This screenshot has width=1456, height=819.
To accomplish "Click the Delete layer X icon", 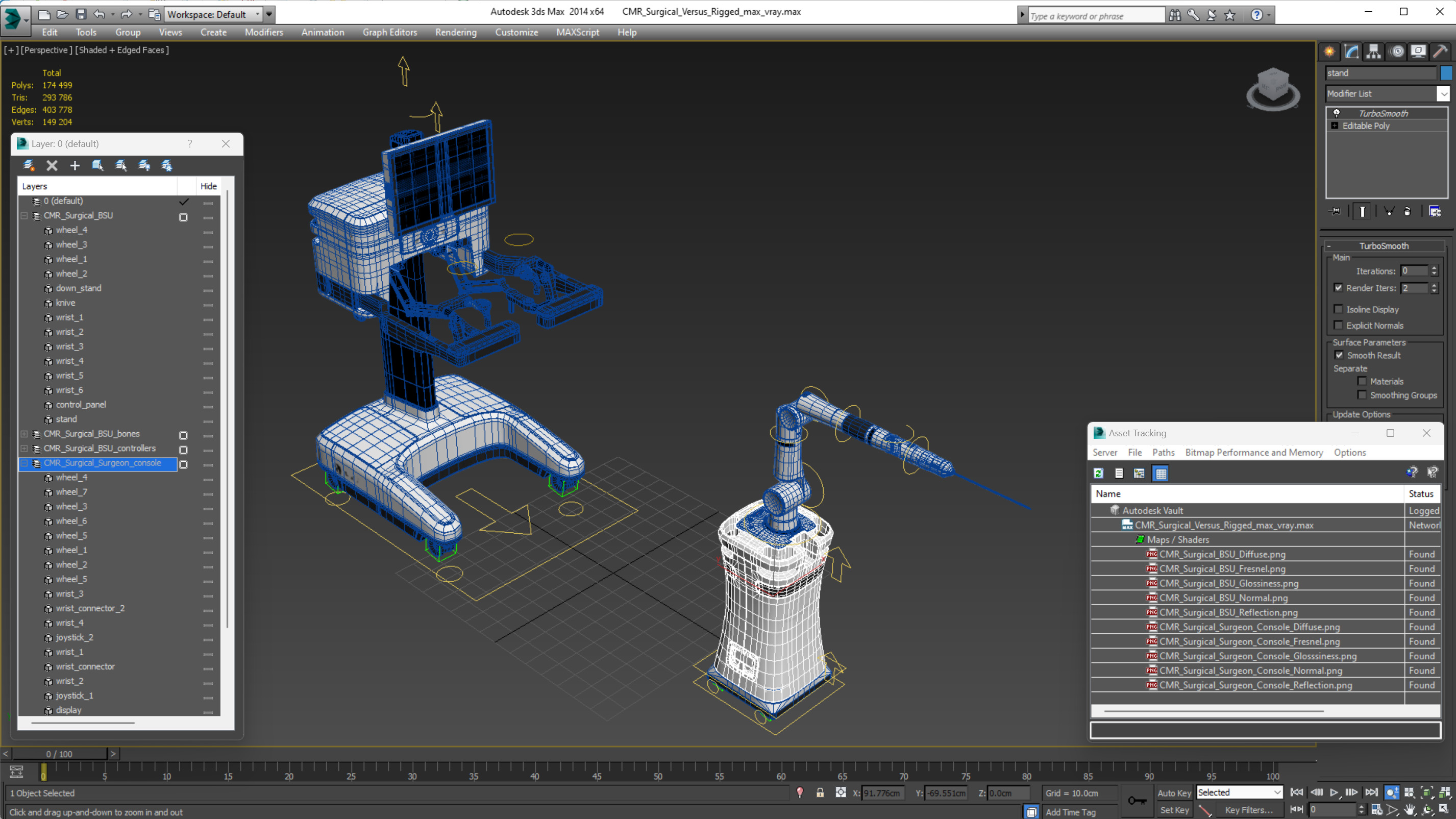I will pos(52,166).
